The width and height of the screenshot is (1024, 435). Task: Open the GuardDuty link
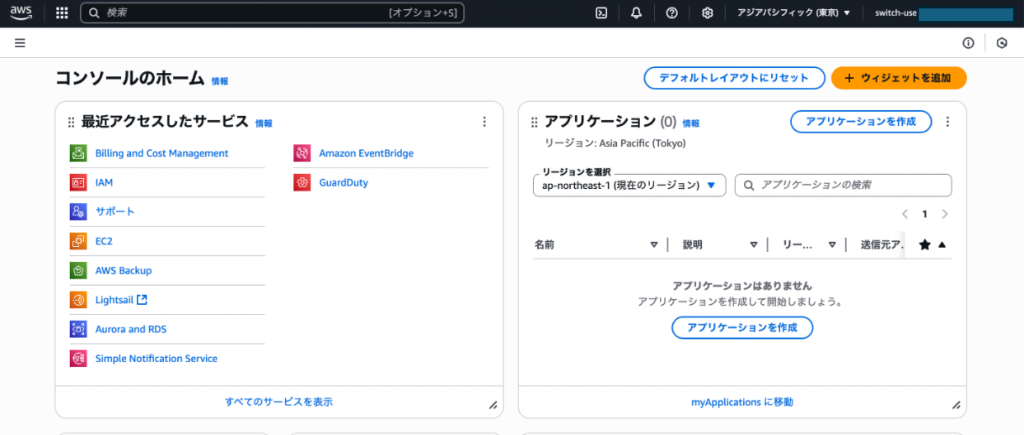pos(344,183)
